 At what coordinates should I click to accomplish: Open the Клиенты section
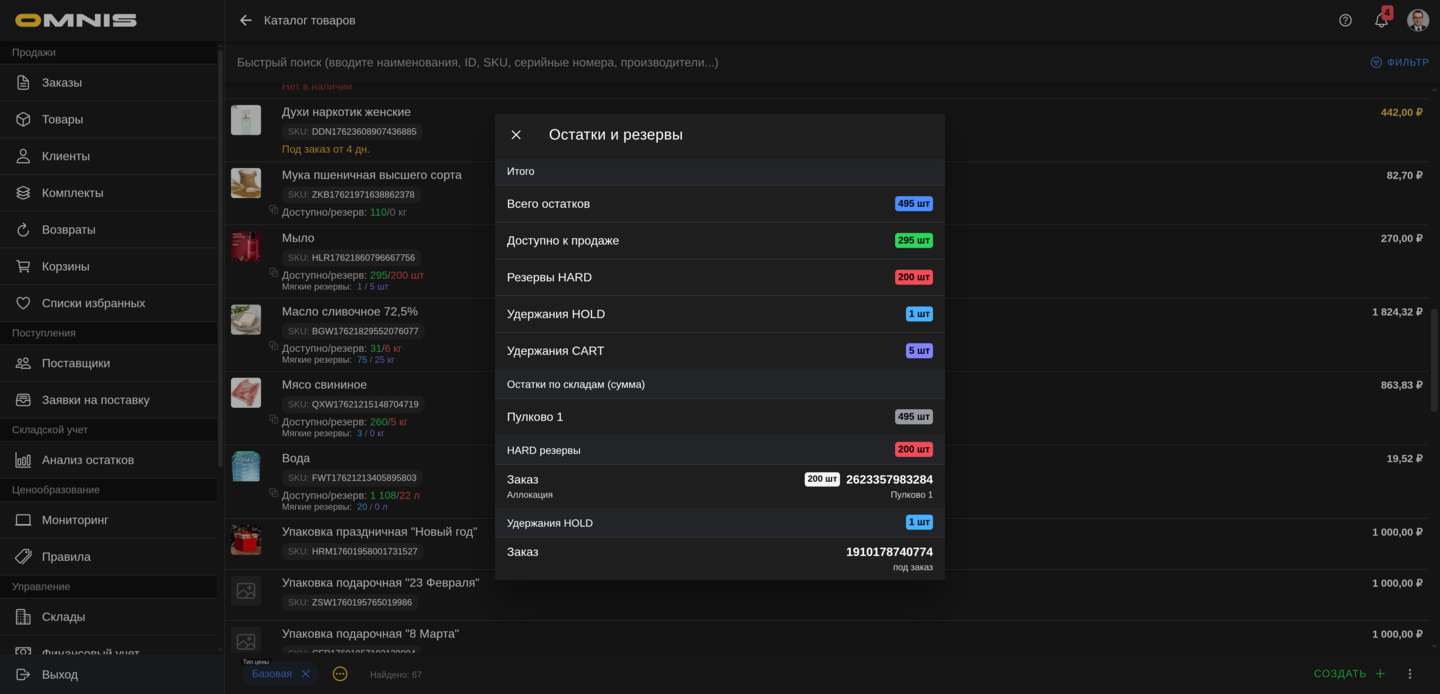(x=21, y=156)
